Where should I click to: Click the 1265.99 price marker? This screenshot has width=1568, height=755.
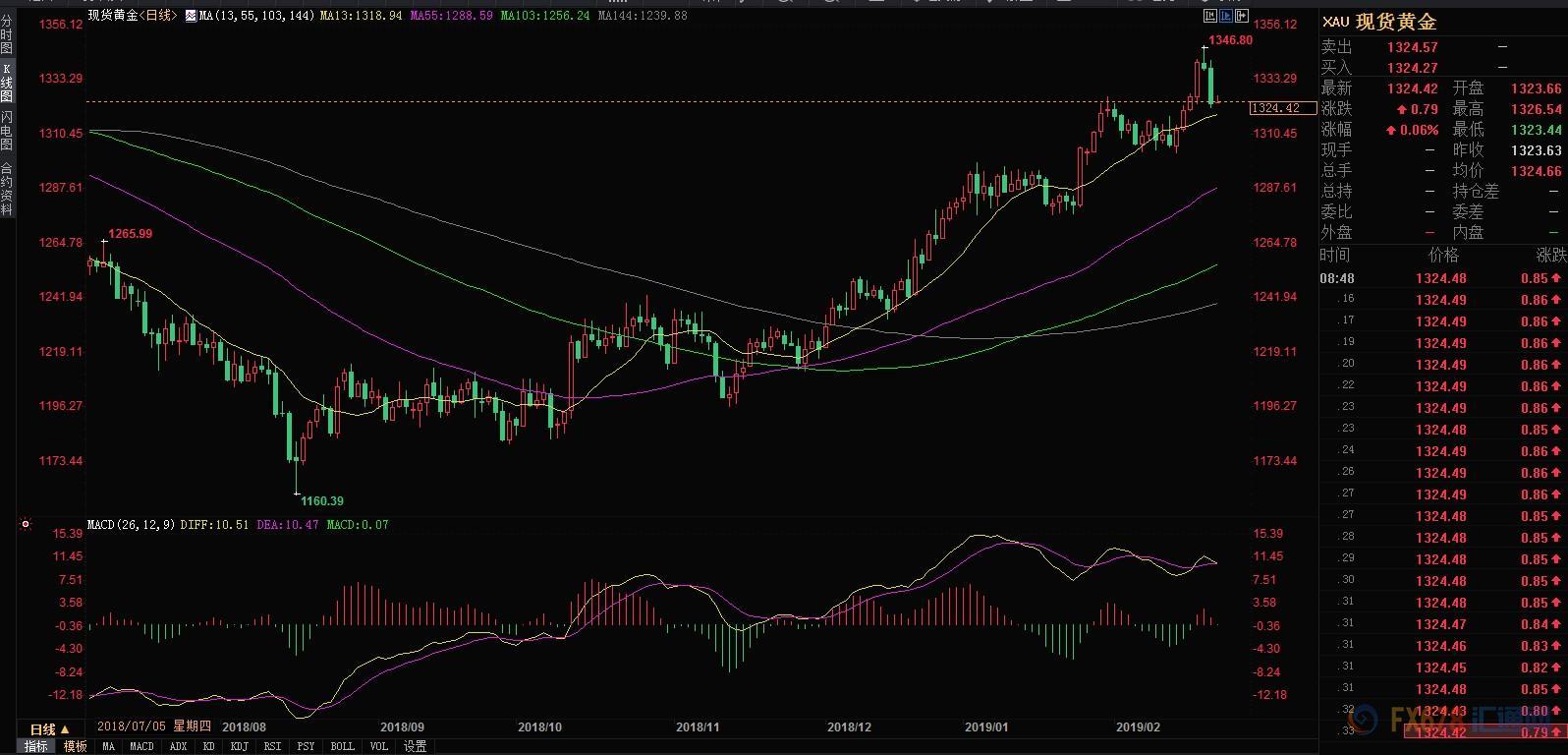click(131, 234)
